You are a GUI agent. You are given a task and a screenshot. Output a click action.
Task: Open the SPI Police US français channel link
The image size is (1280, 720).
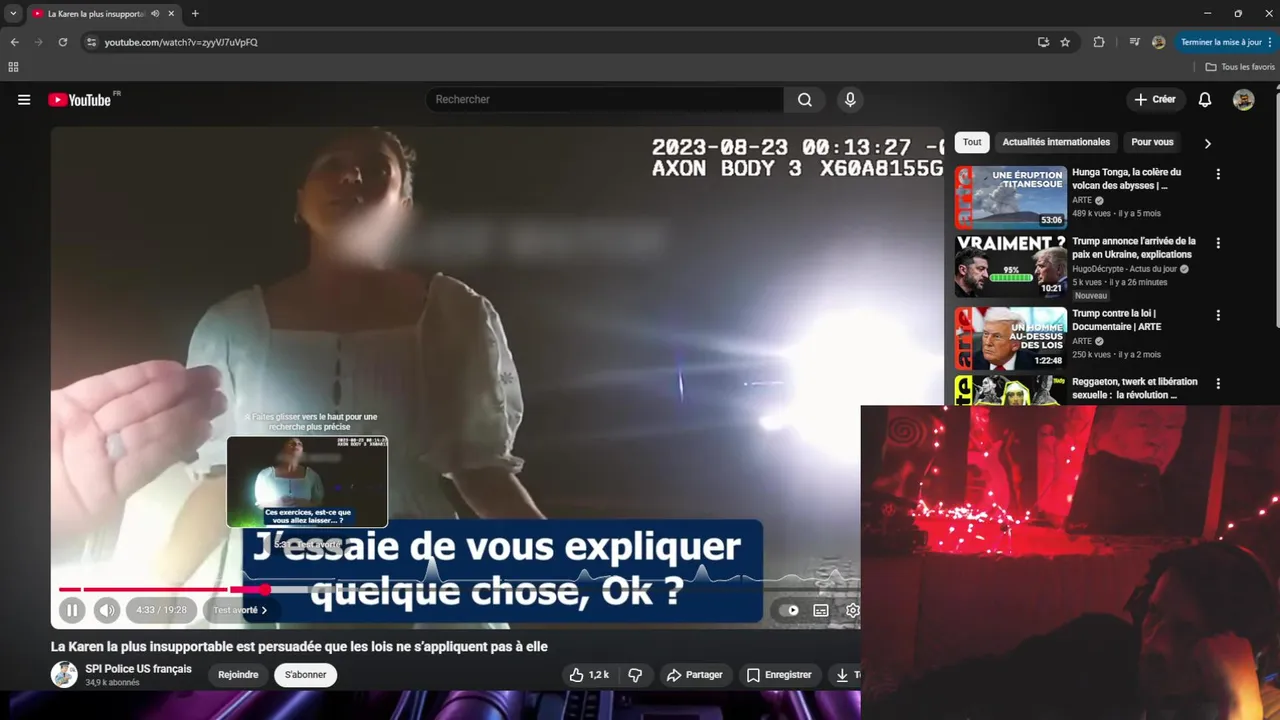click(138, 669)
